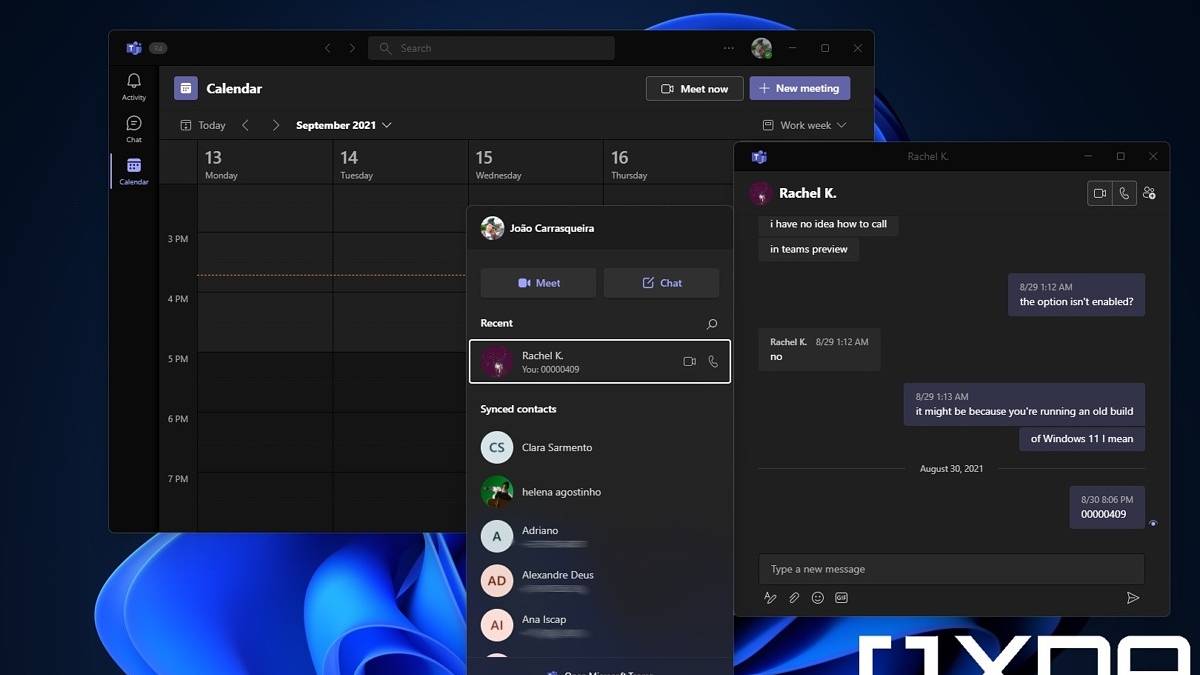Select the 13 Monday column header
This screenshot has height=675, width=1200.
pos(265,163)
